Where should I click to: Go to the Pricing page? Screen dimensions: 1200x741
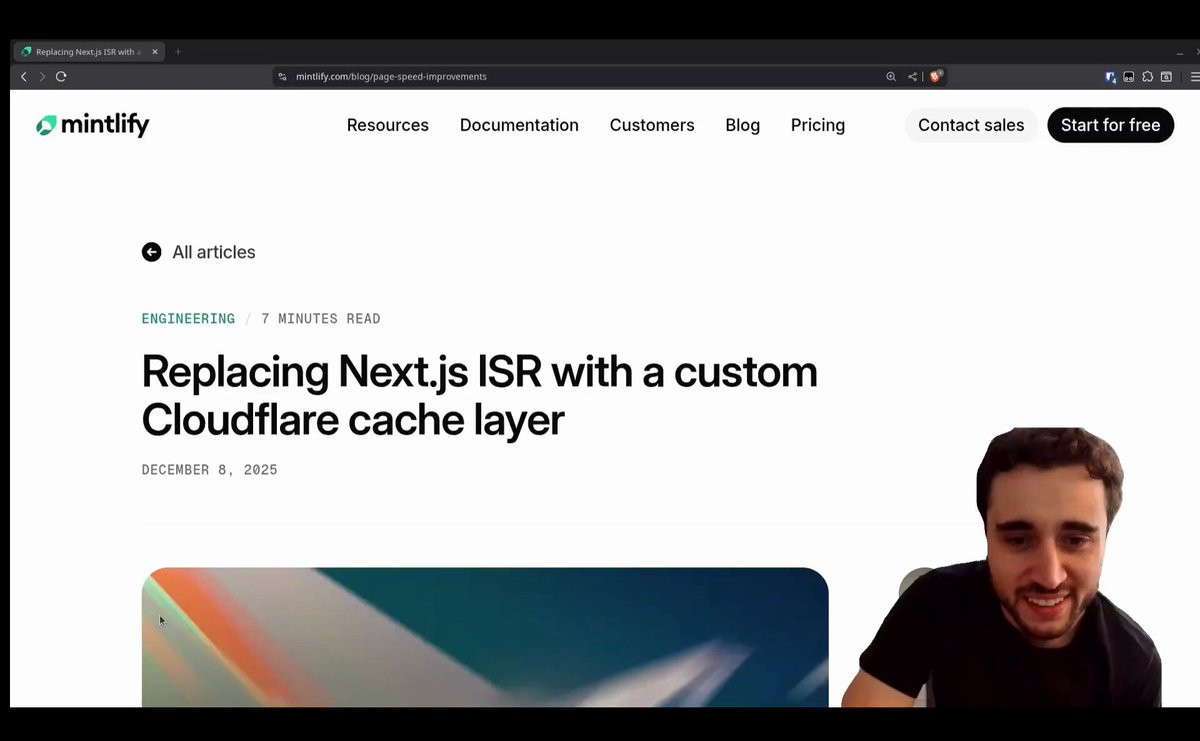818,125
